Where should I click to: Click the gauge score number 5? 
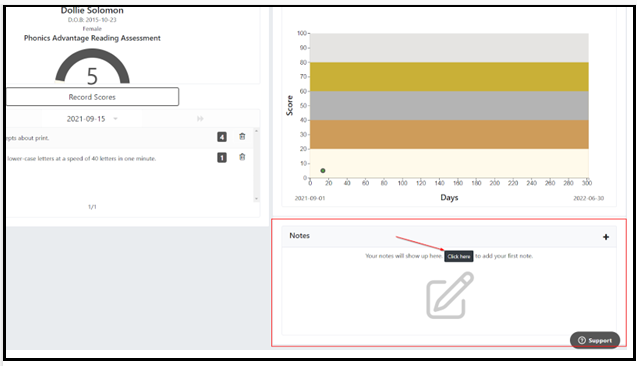pyautogui.click(x=92, y=76)
